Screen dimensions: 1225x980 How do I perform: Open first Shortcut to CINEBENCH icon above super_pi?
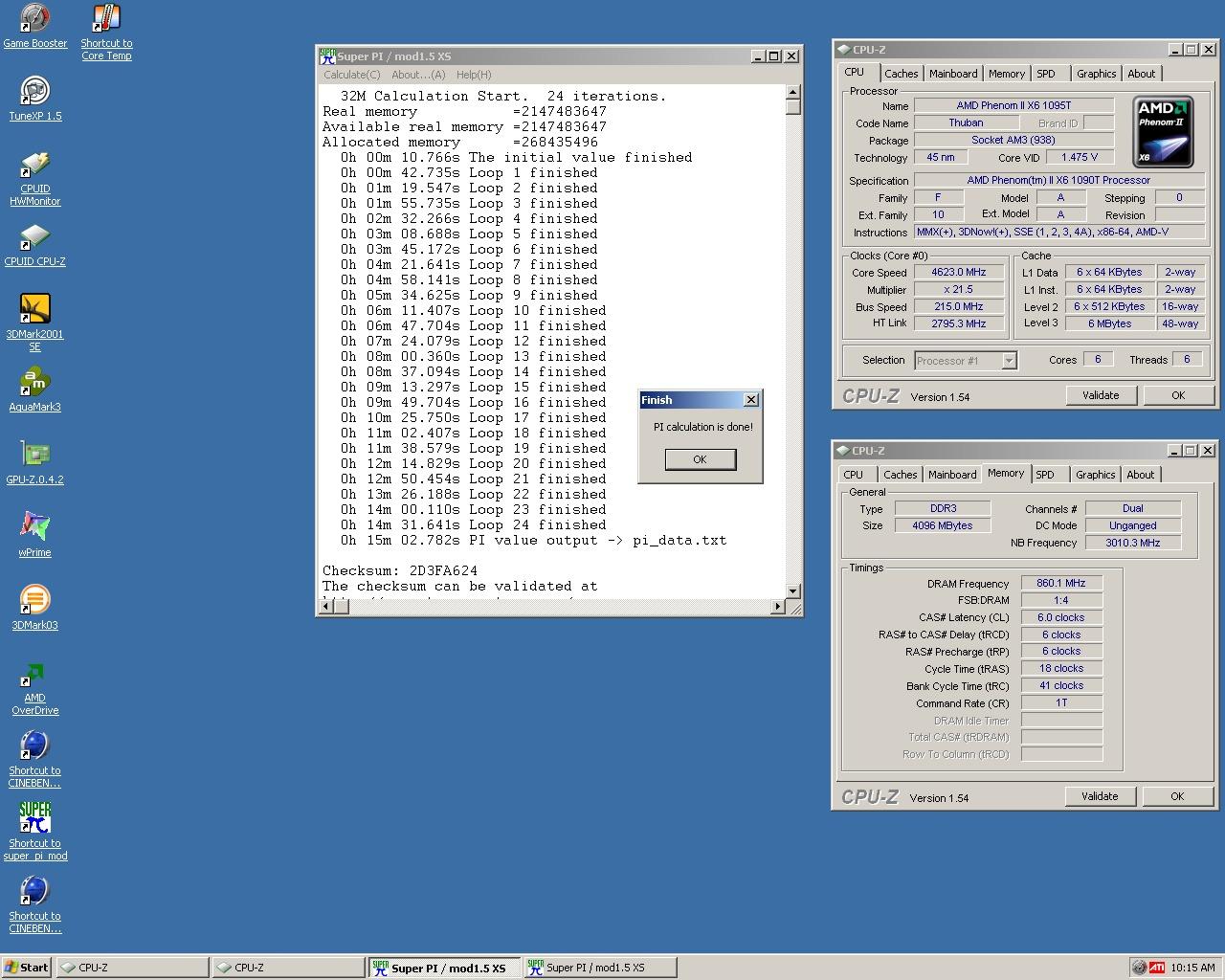click(x=35, y=760)
